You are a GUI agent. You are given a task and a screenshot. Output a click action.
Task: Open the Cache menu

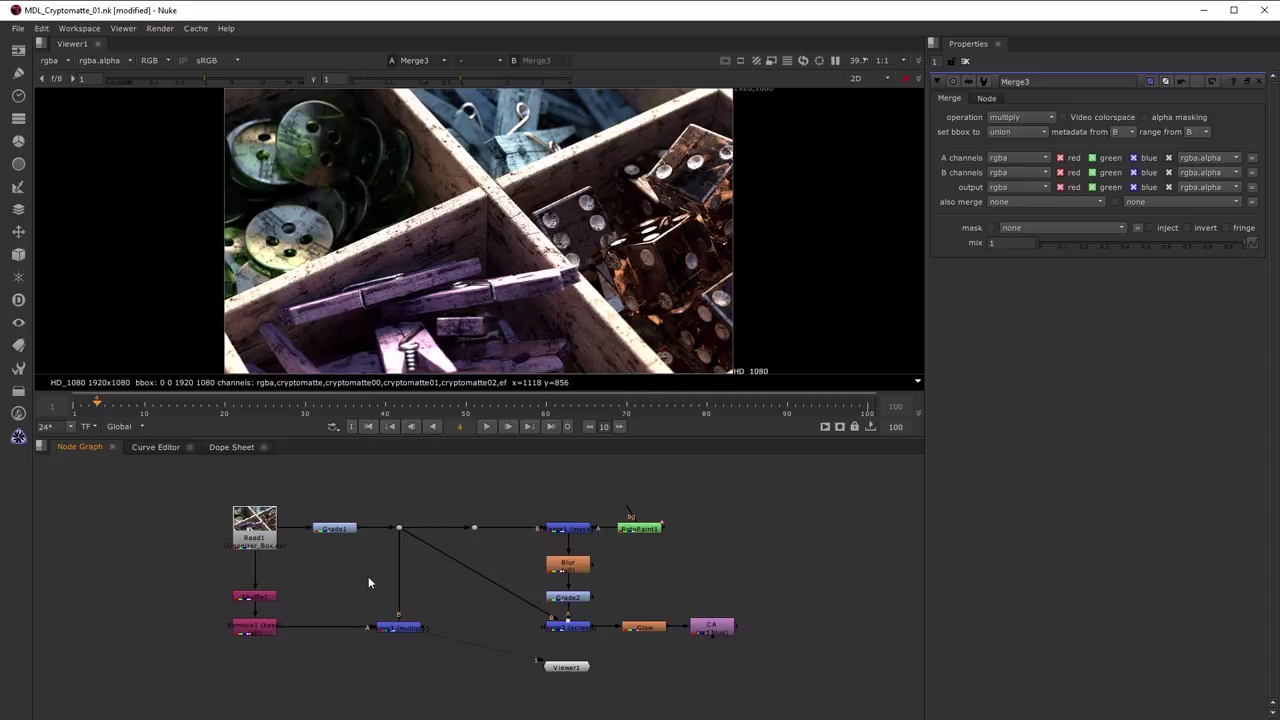click(x=196, y=28)
